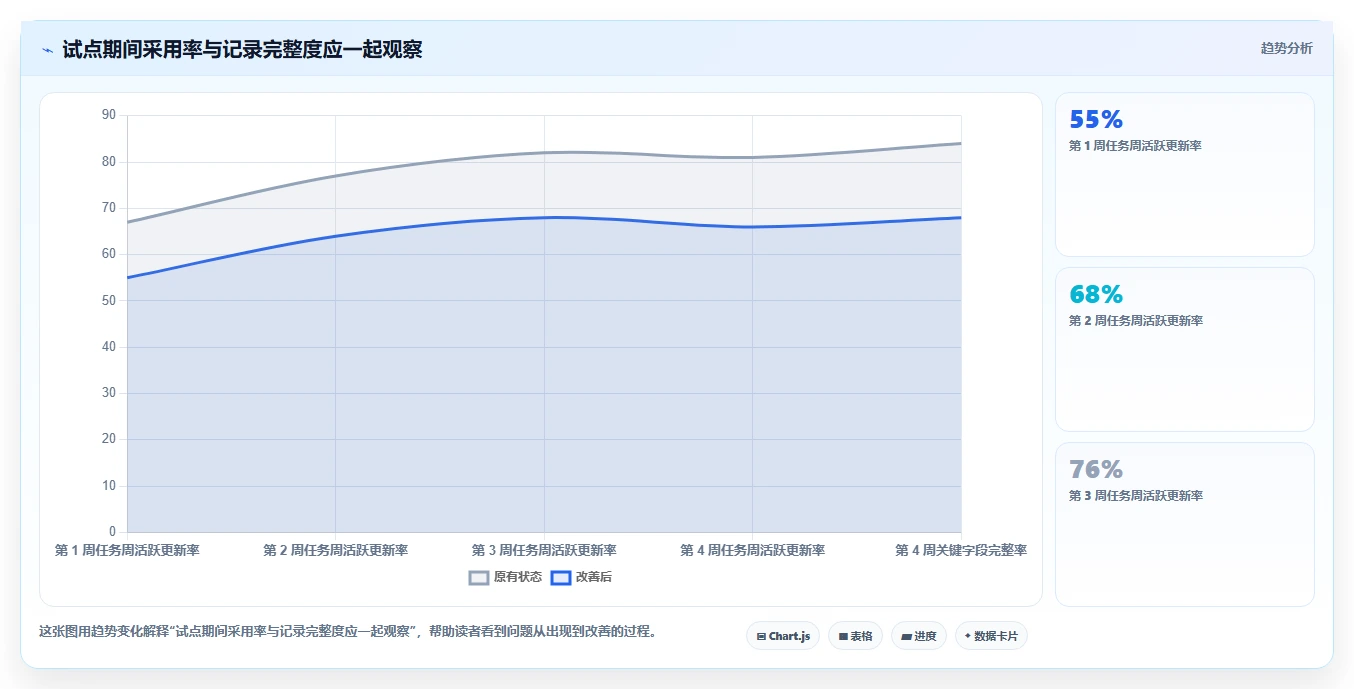Select the 数据卡片 tag chip
The image size is (1354, 689).
click(x=991, y=636)
